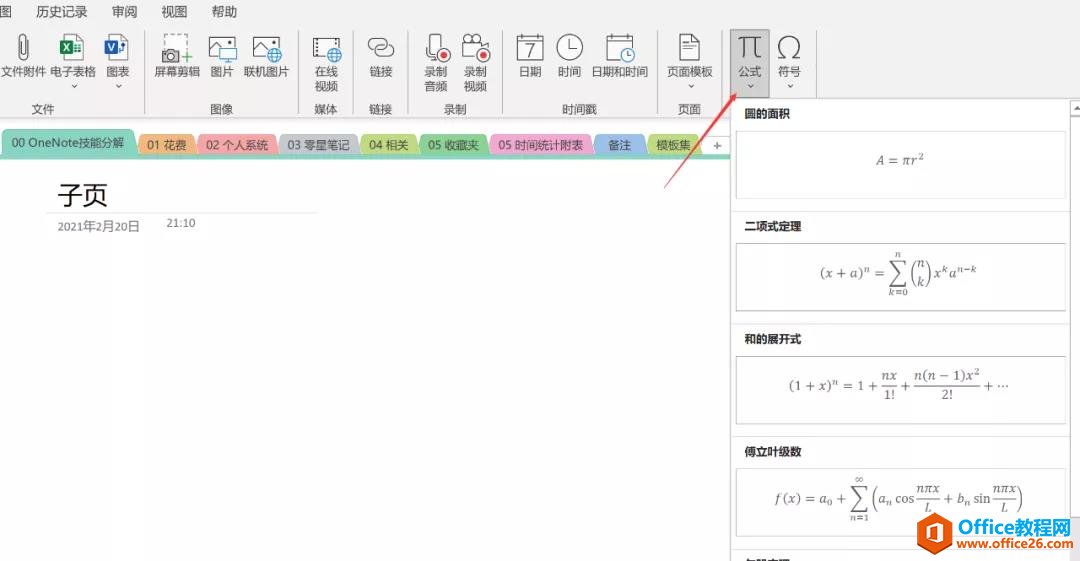This screenshot has height=561, width=1080.
Task: Switch to 备注 section tab
Action: pyautogui.click(x=619, y=145)
